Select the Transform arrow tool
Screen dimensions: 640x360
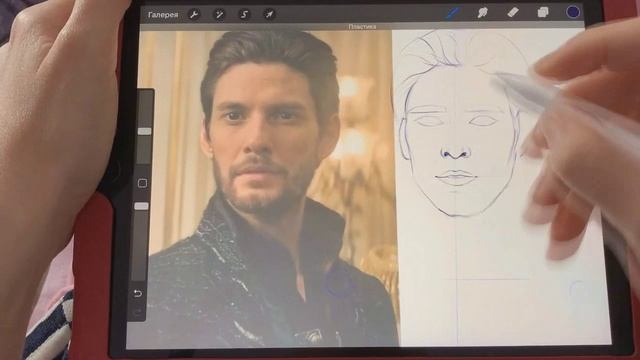pos(269,15)
